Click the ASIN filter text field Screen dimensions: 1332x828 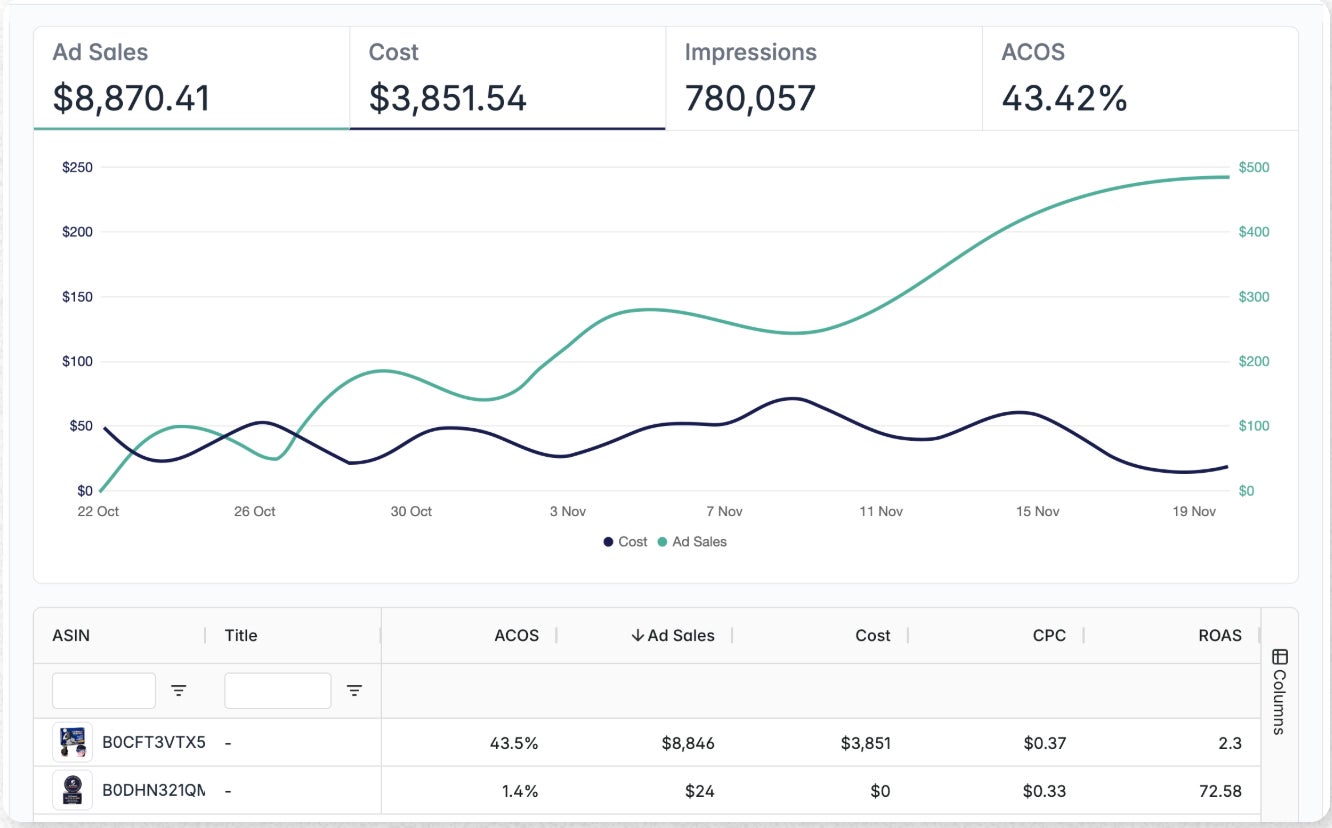104,690
